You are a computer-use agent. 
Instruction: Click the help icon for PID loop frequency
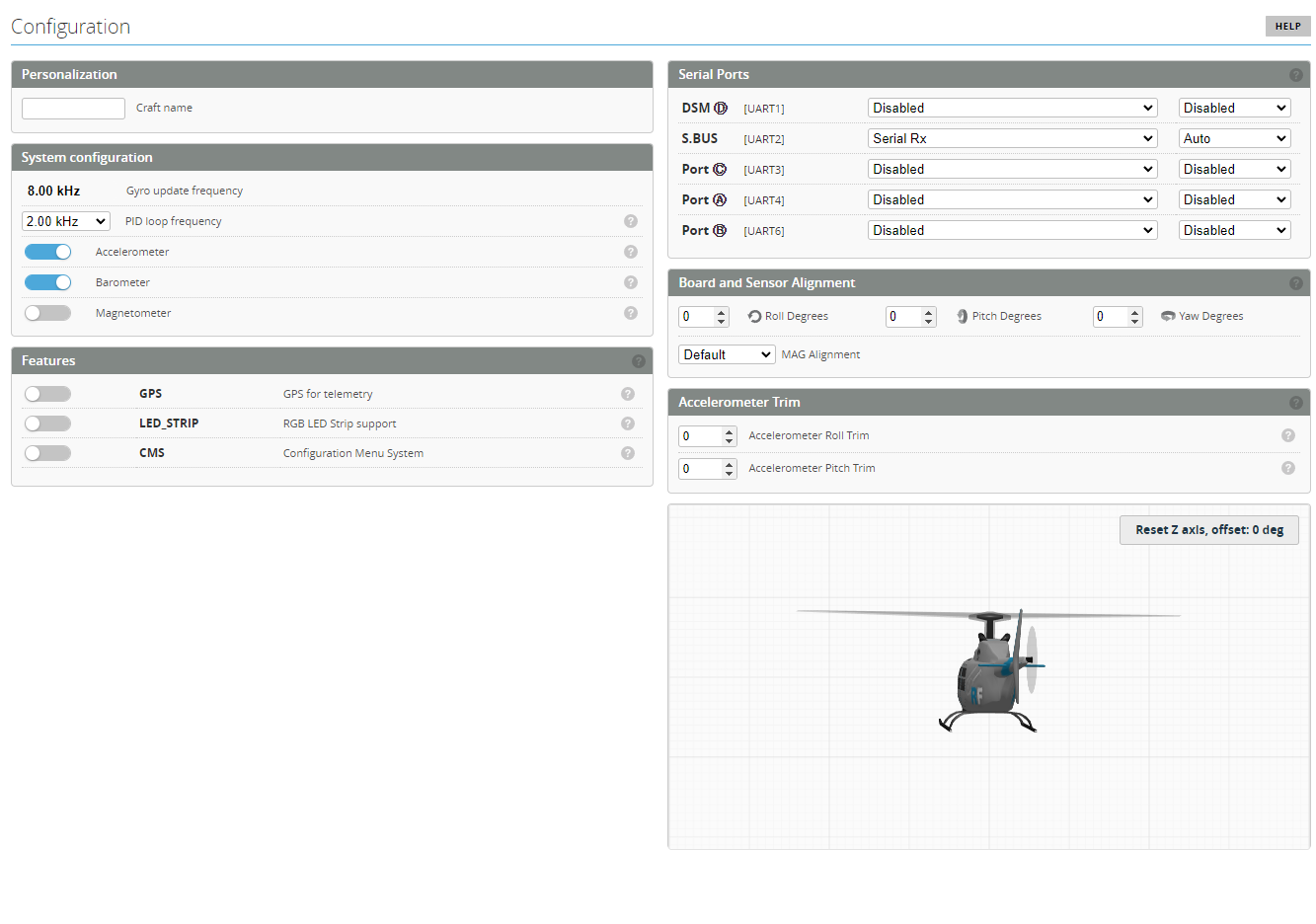coord(630,221)
